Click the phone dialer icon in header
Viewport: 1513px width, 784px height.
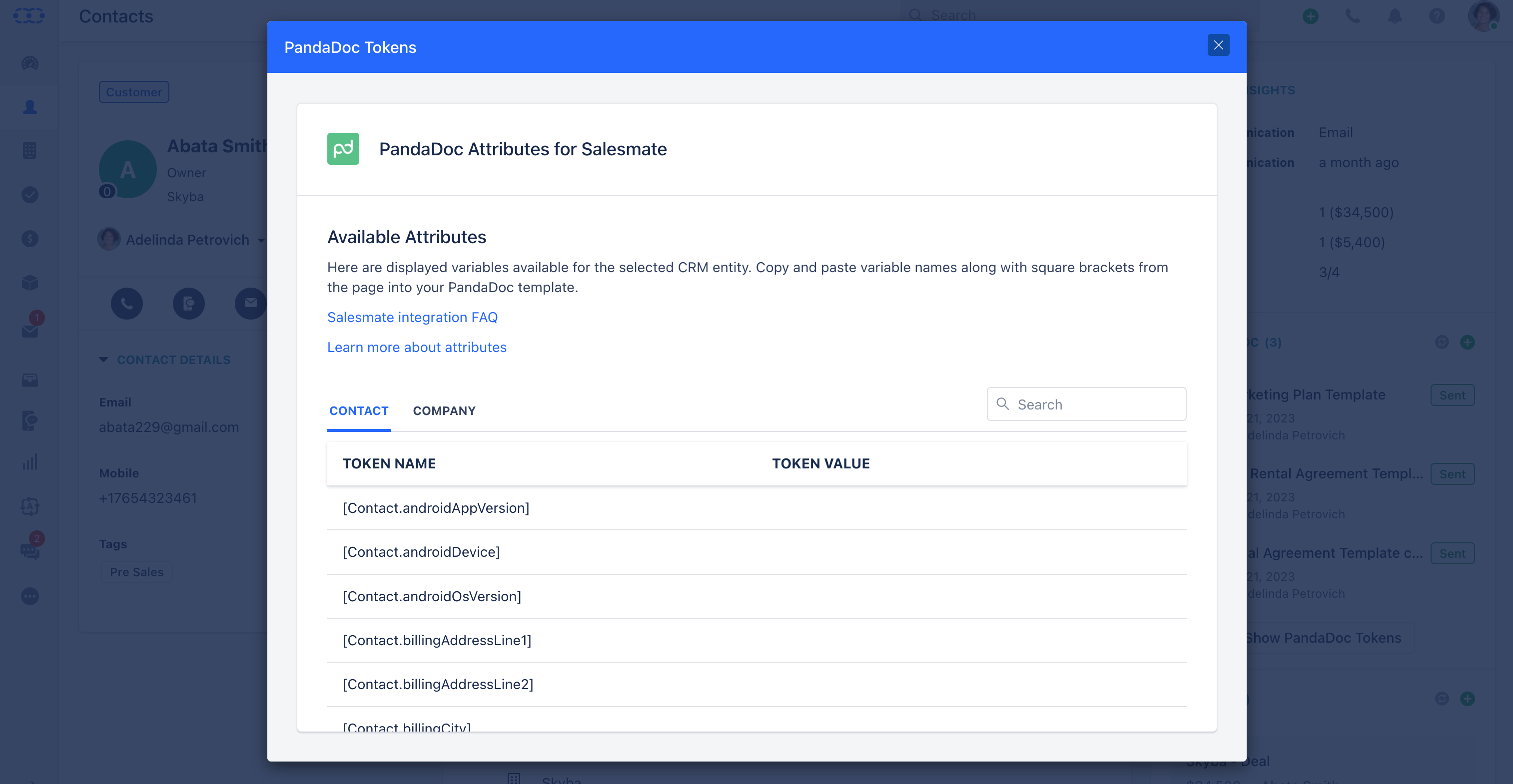[x=1353, y=16]
